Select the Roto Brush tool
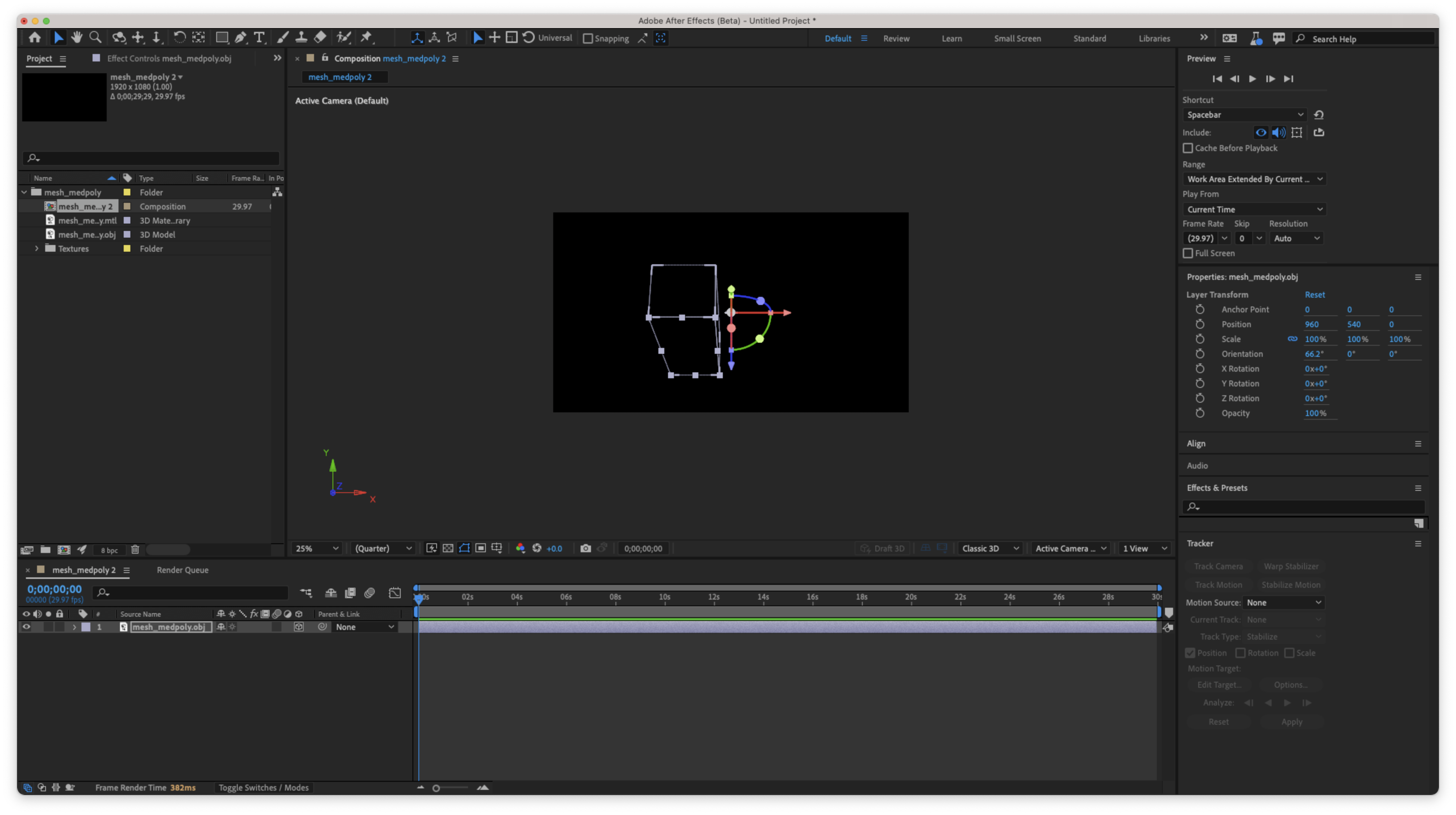 click(344, 37)
